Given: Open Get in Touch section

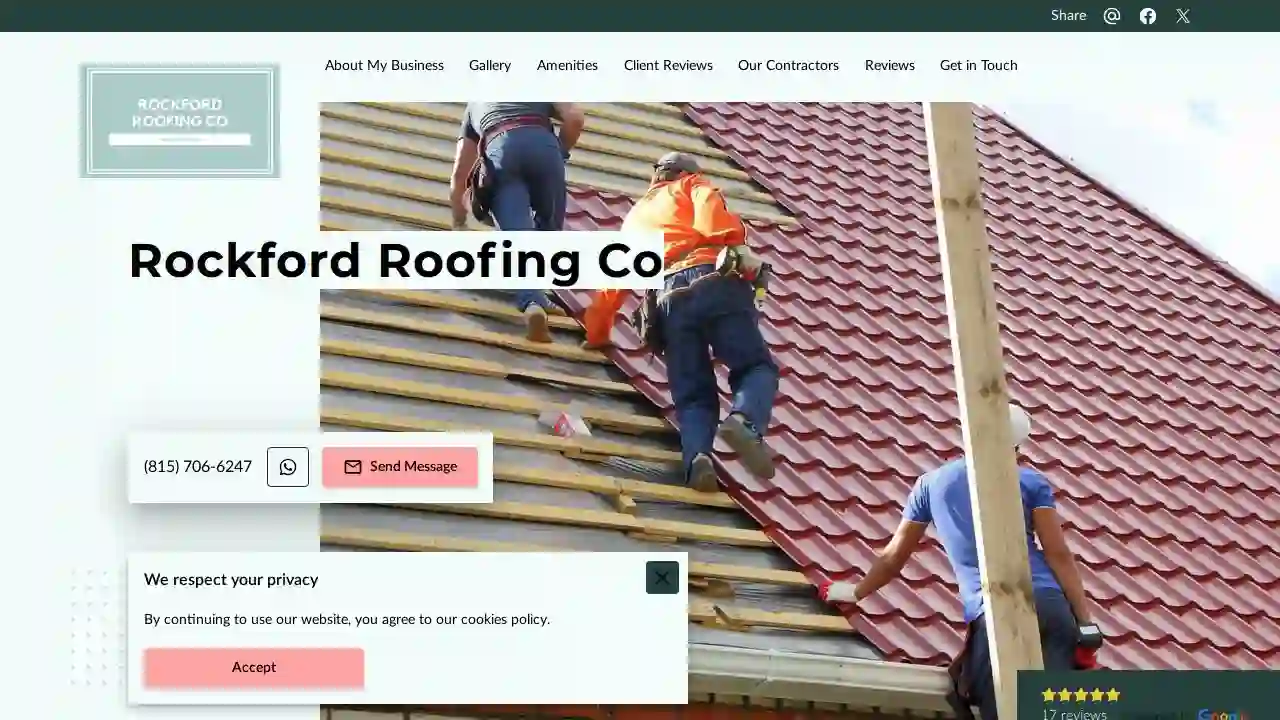Looking at the screenshot, I should coord(979,65).
